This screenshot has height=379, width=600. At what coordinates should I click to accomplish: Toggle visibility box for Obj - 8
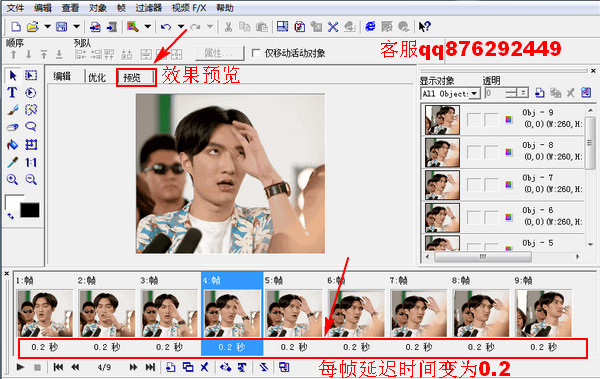[474, 152]
